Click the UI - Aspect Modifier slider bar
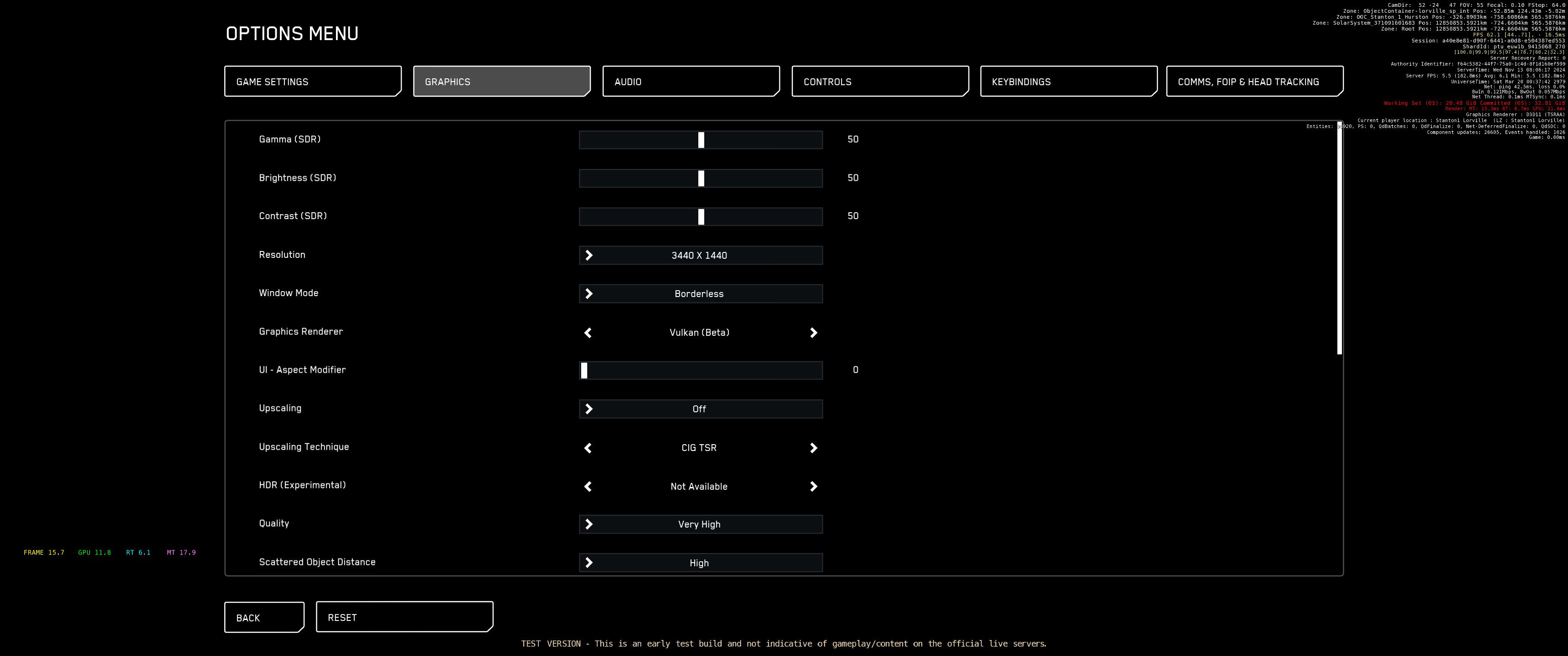Image resolution: width=1568 pixels, height=656 pixels. 700,371
